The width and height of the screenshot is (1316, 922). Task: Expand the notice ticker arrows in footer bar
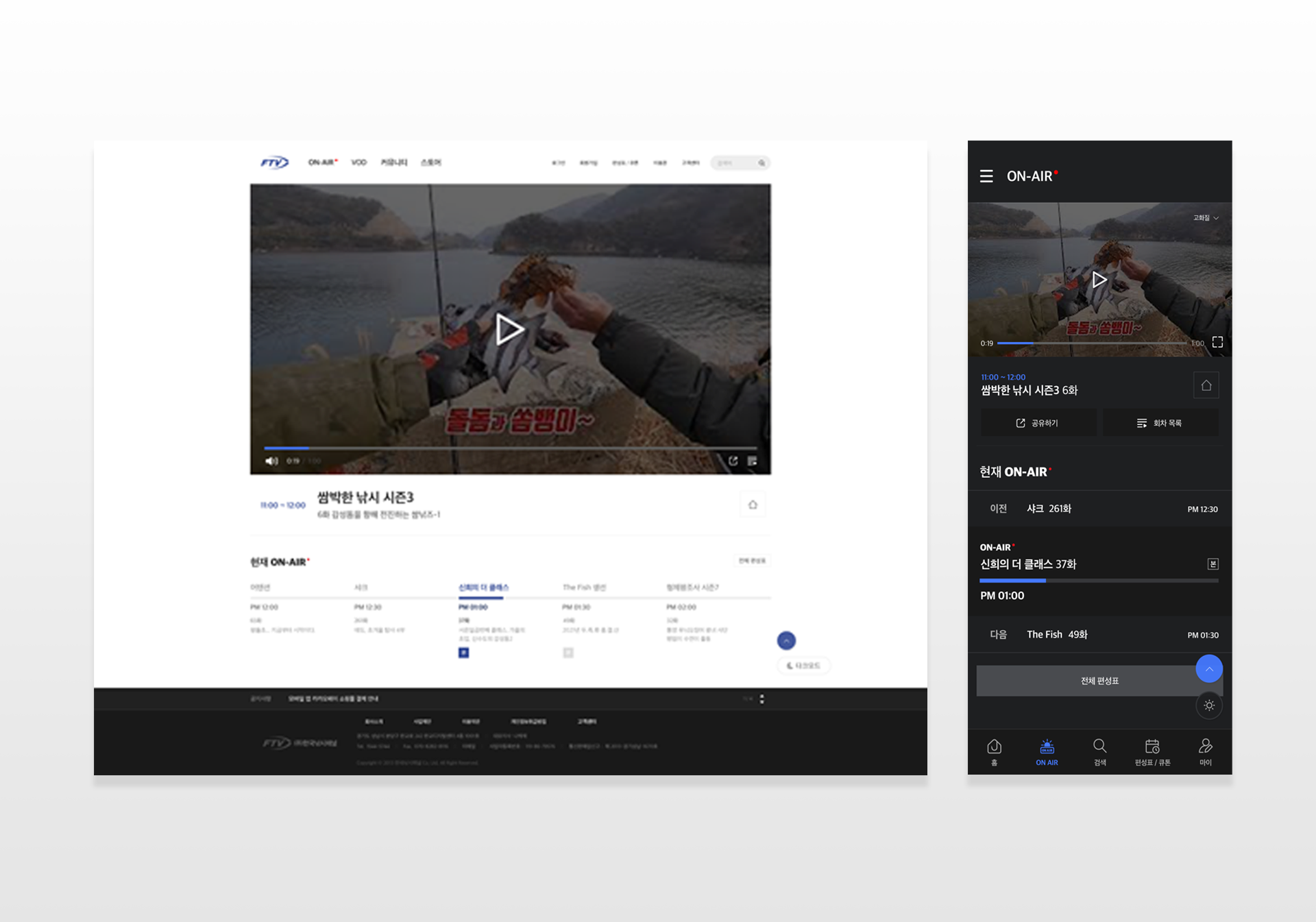pos(761,699)
